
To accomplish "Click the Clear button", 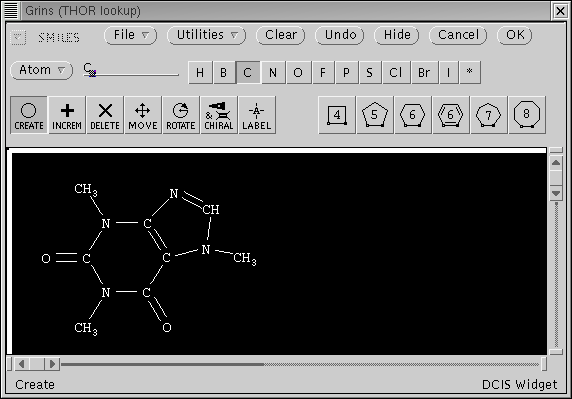I will coord(281,35).
